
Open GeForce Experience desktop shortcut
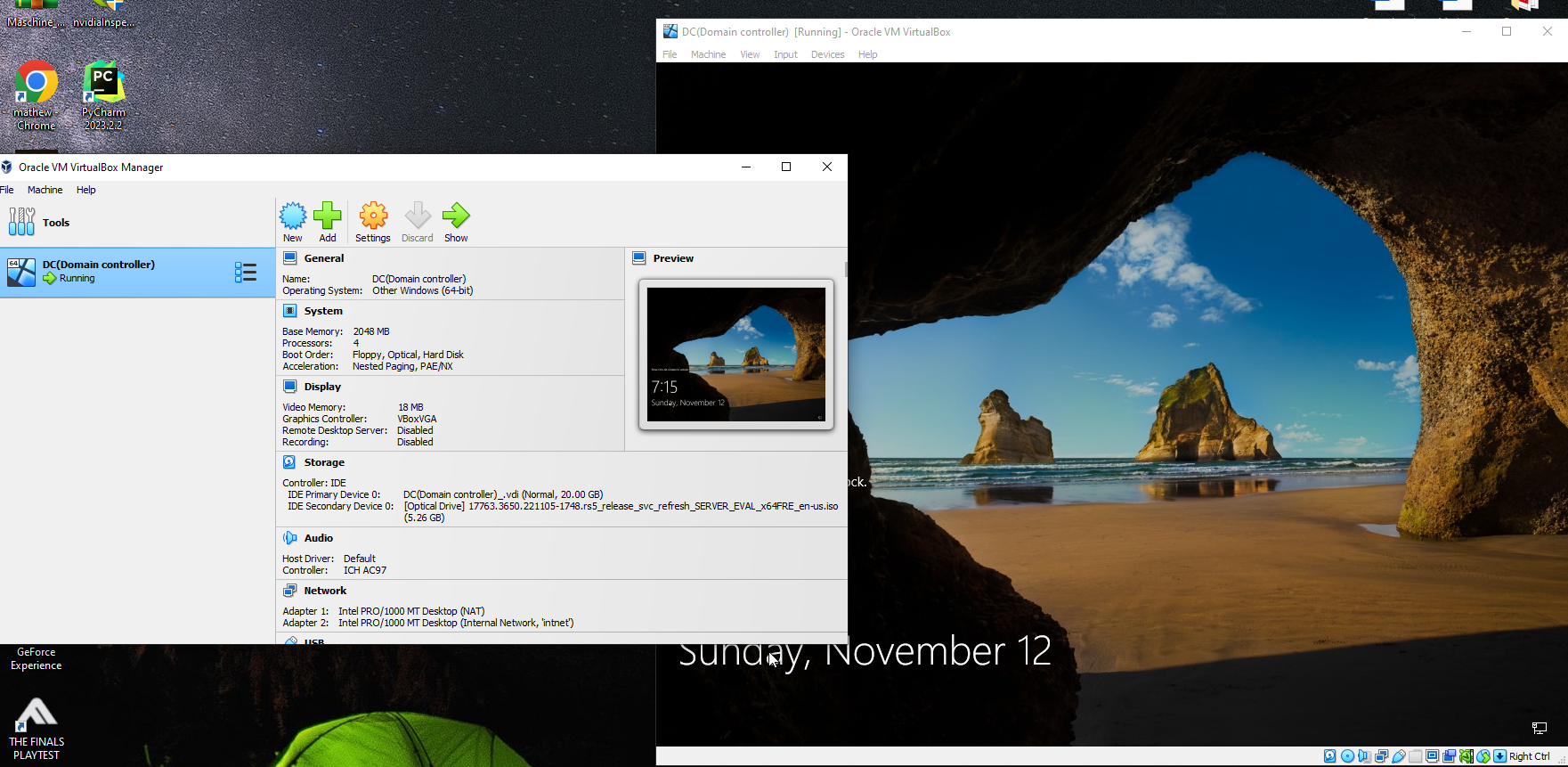(37, 658)
